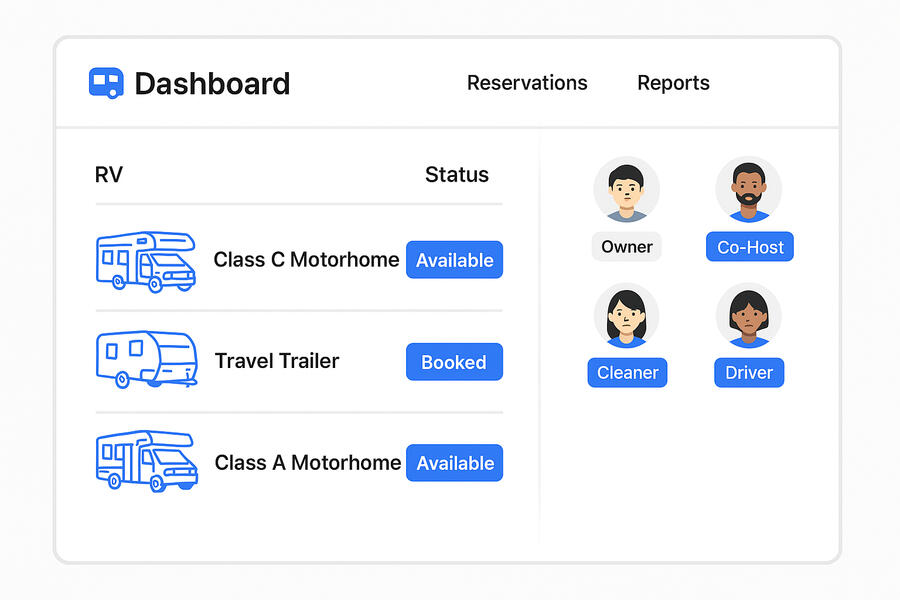Select the Class C Motorhome vehicle icon
This screenshot has width=900, height=600.
(145, 261)
